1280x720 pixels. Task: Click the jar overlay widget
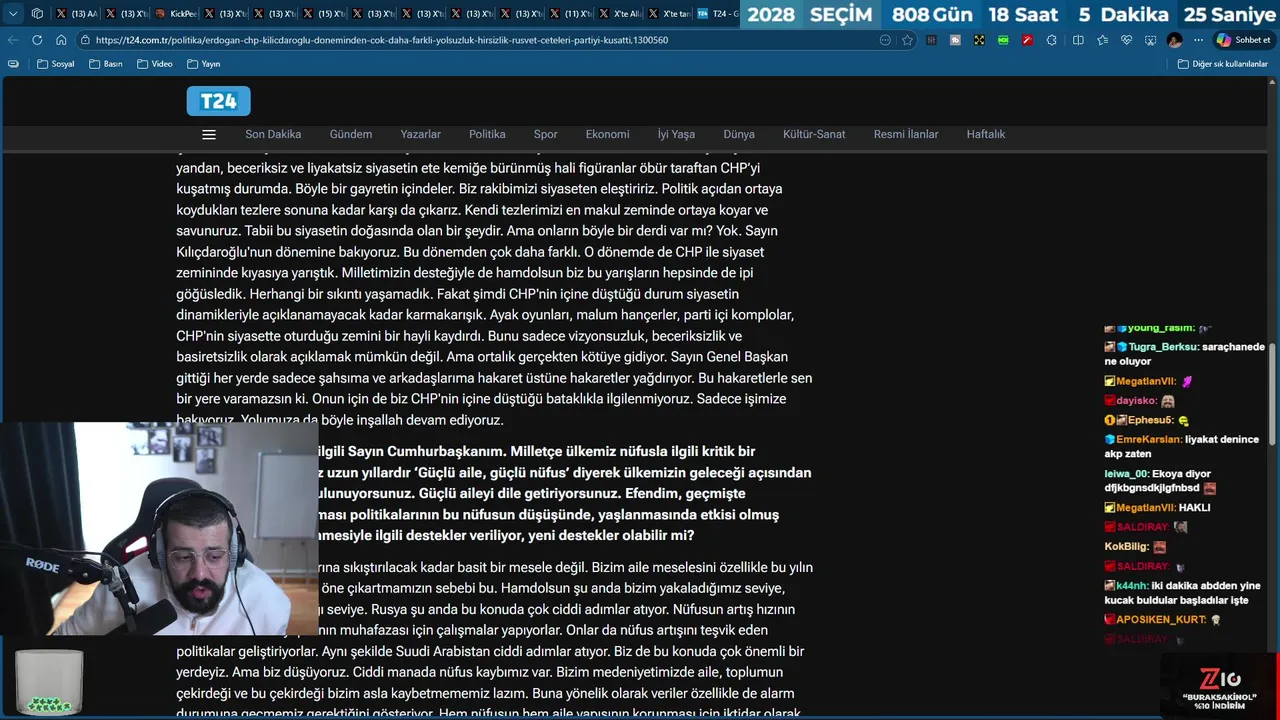pos(49,682)
